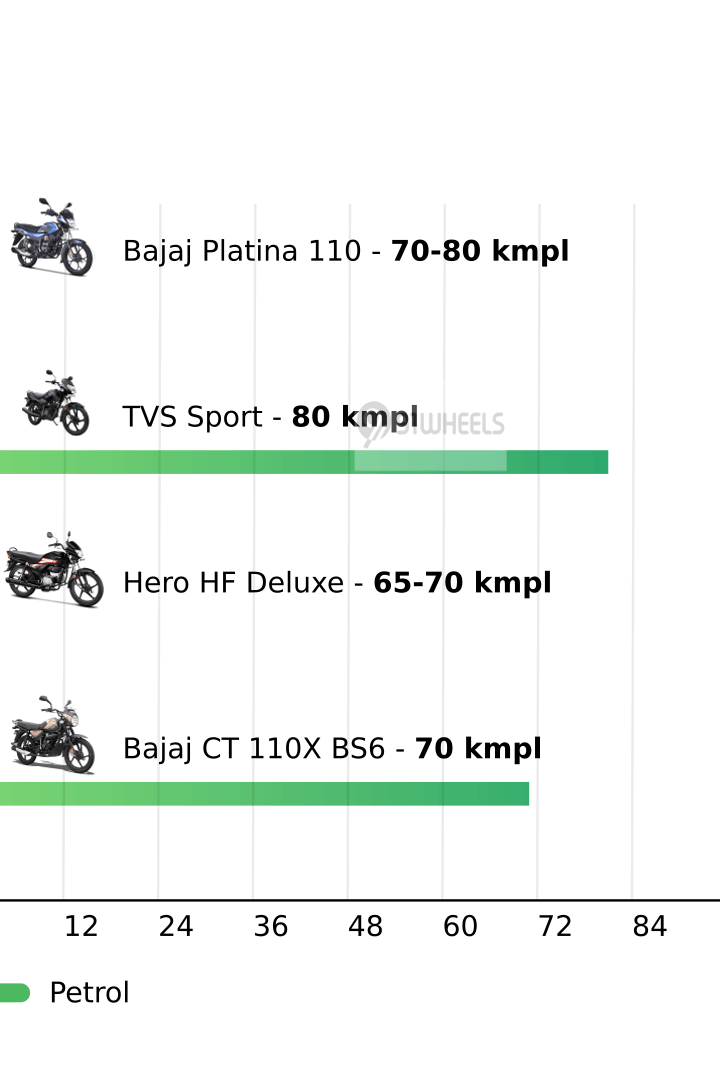The height and width of the screenshot is (1090, 720).
Task: Click the 84 value on the axis
Action: tap(649, 927)
